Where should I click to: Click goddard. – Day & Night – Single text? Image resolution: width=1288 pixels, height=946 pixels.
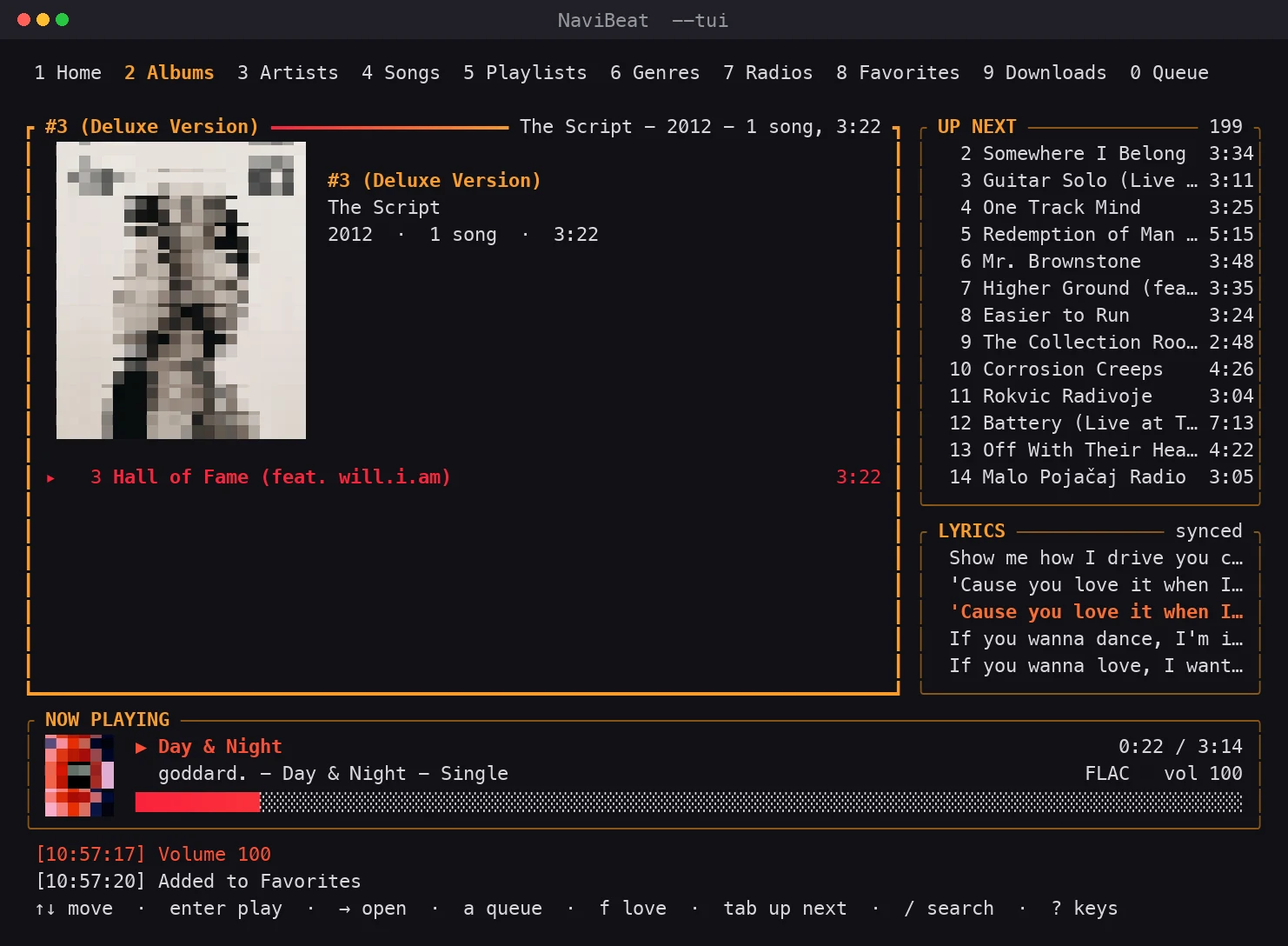333,773
